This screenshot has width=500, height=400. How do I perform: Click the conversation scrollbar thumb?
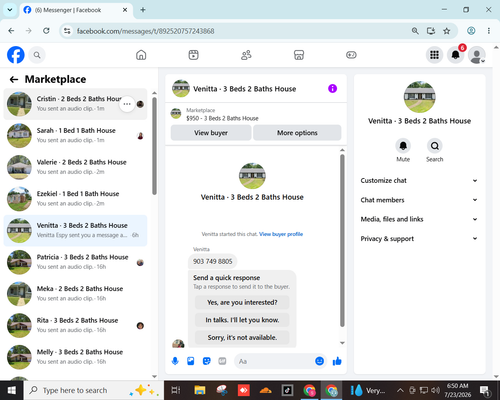(342, 240)
